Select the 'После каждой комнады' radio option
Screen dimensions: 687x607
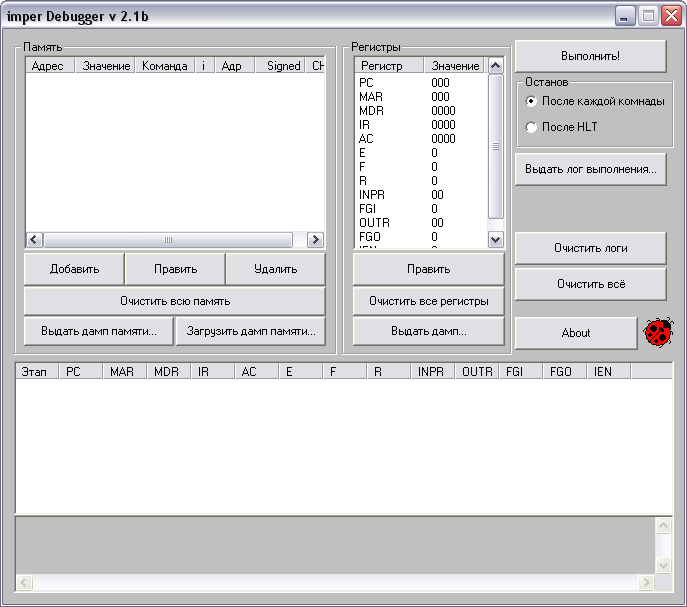tap(531, 101)
